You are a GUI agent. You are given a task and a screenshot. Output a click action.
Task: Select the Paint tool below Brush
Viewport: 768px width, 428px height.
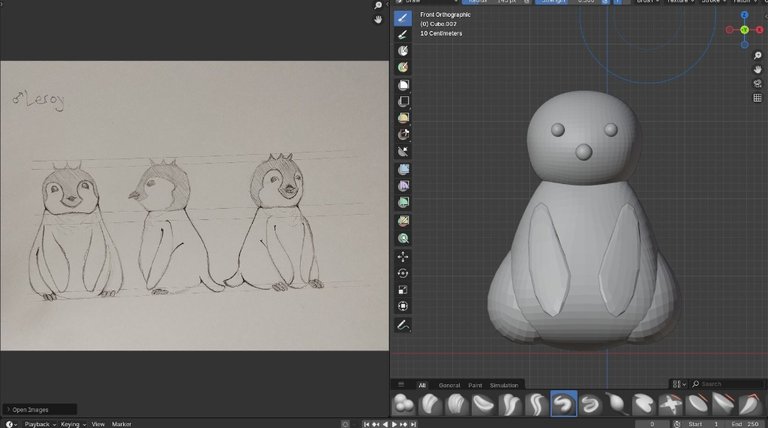point(403,35)
